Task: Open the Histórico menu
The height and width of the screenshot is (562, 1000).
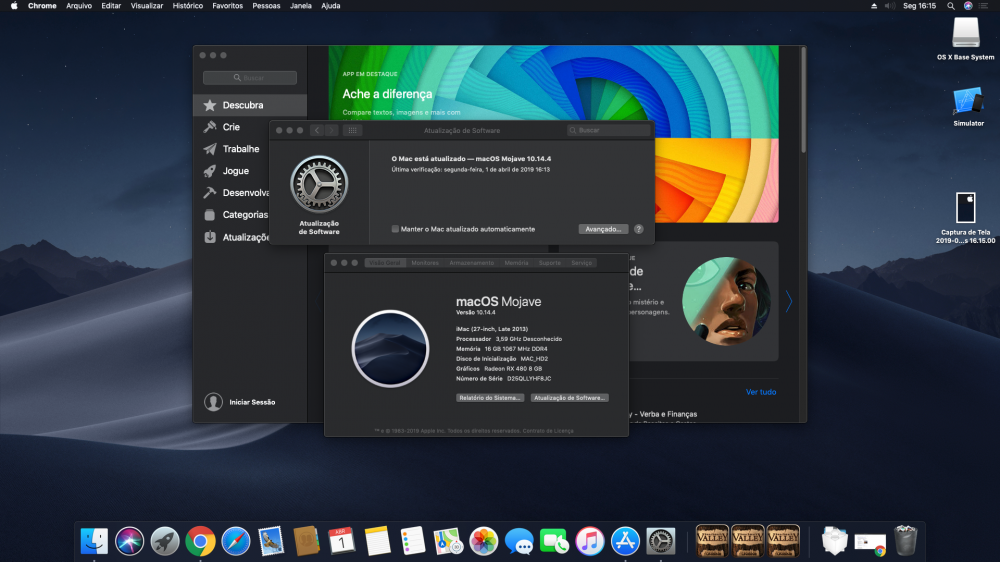Action: 188,6
